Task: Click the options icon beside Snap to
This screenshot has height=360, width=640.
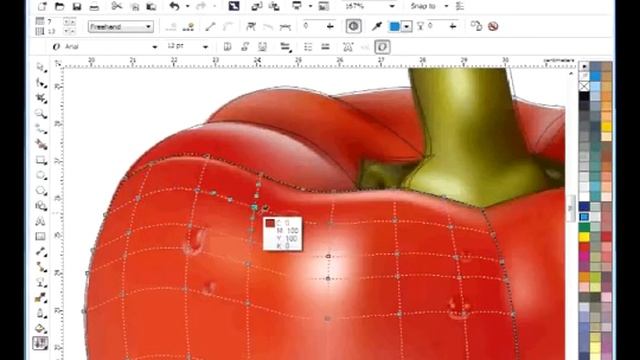Action: pos(460,6)
